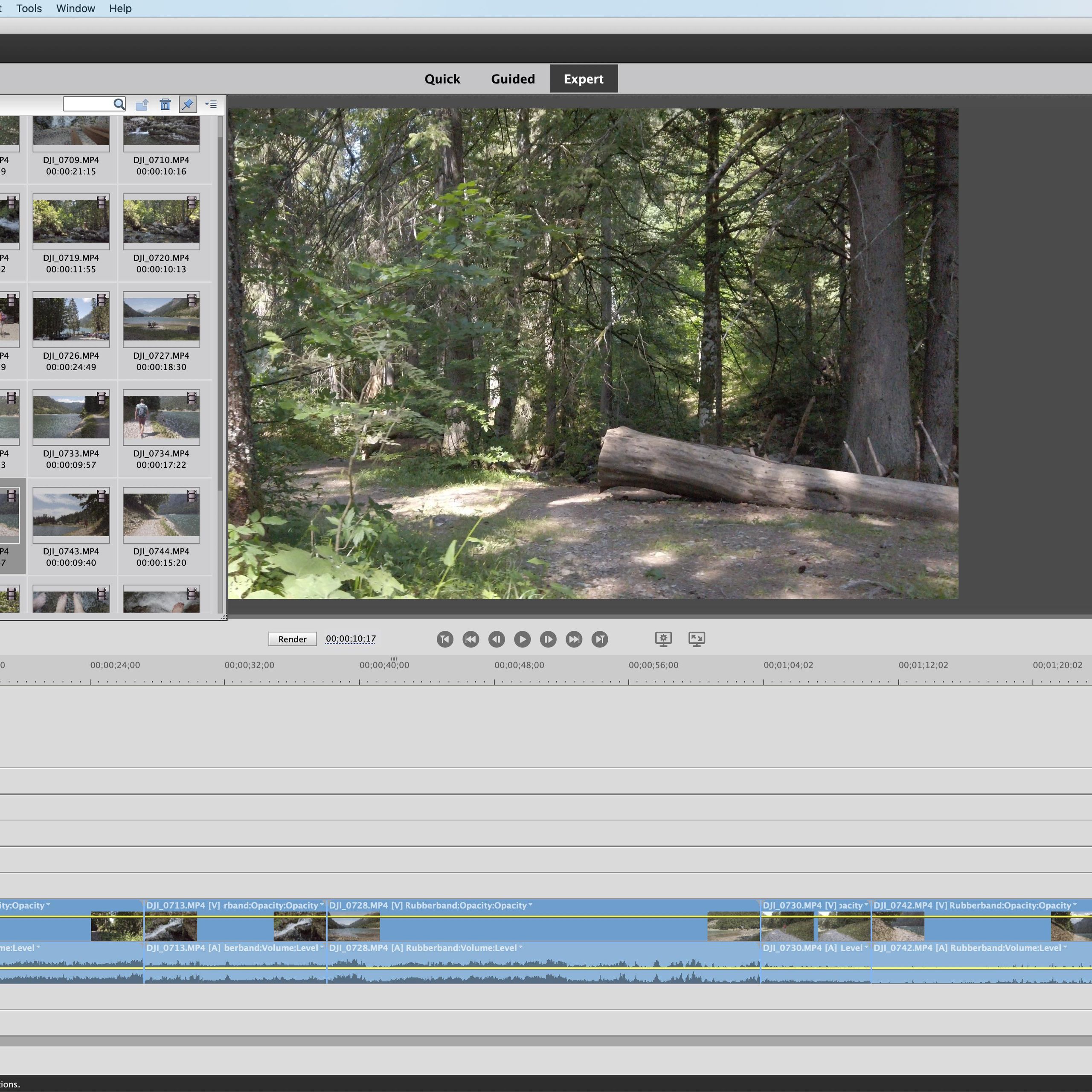Open the Window menu

[x=75, y=9]
